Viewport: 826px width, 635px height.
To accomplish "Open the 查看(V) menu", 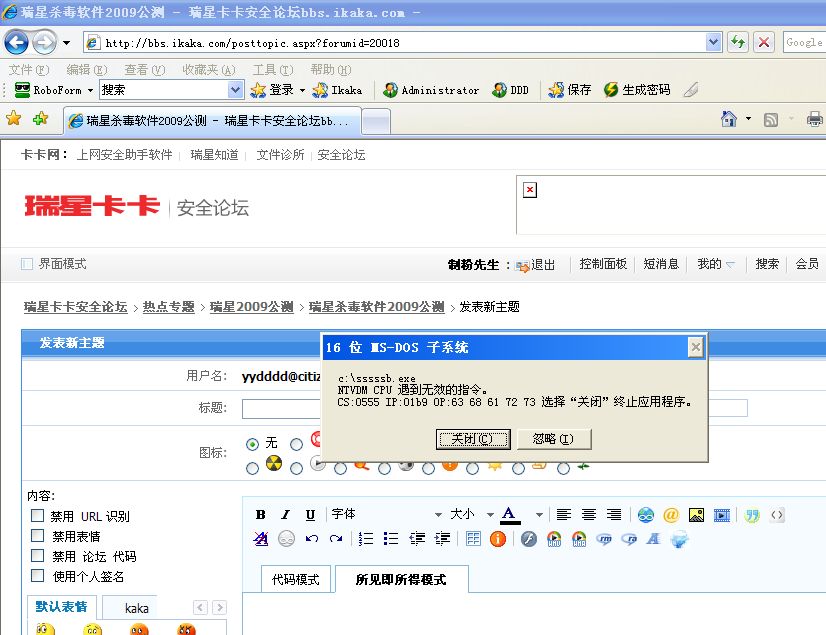I will (145, 70).
